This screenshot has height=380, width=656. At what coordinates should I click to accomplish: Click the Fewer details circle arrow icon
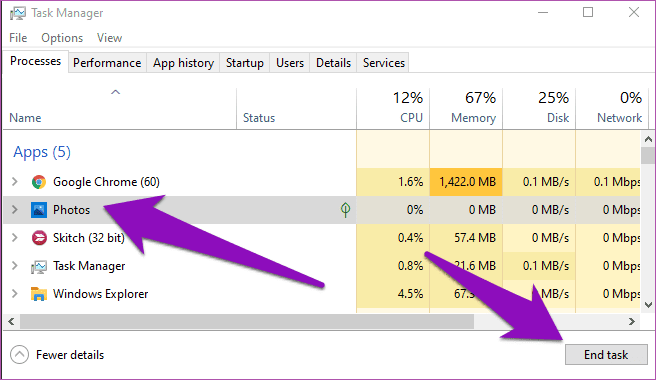pyautogui.click(x=20, y=355)
